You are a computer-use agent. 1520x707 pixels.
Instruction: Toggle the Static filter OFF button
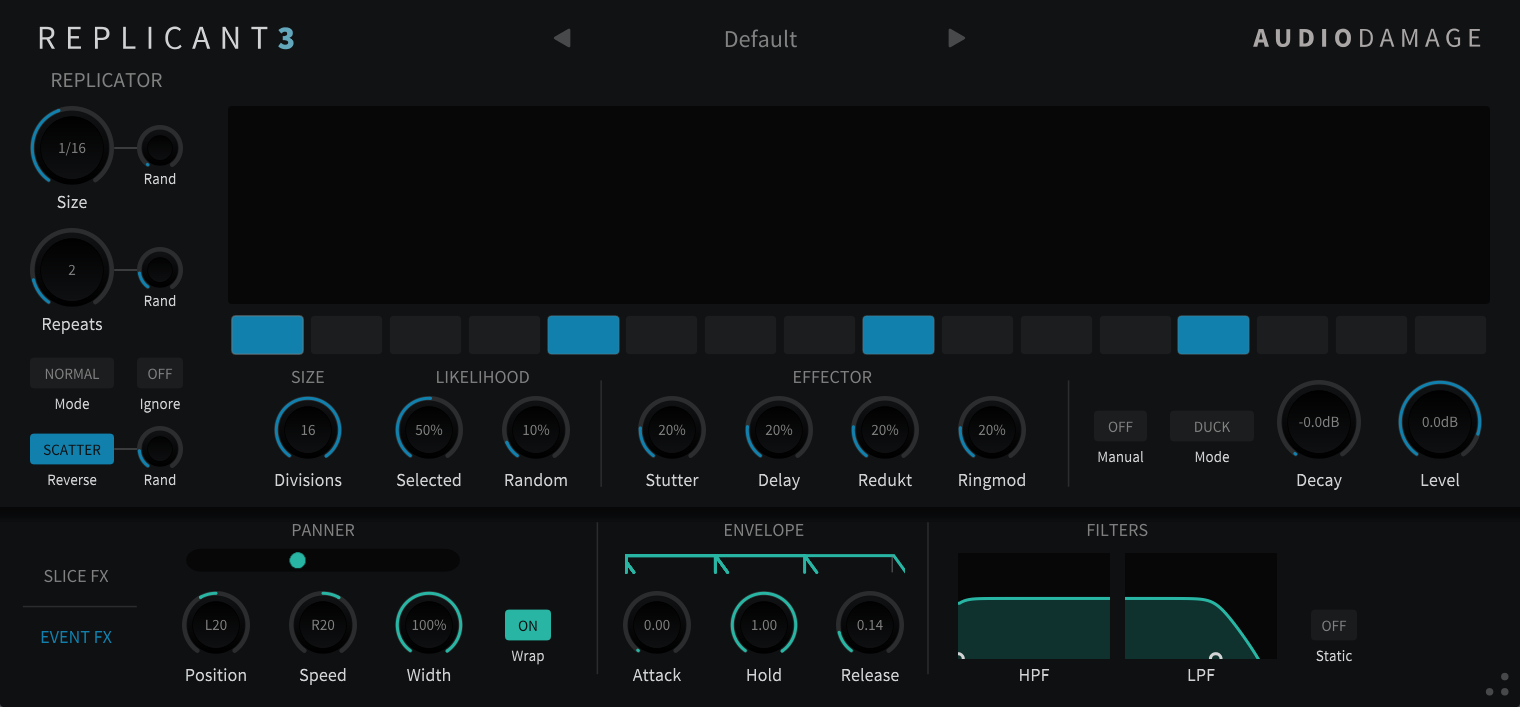point(1334,625)
